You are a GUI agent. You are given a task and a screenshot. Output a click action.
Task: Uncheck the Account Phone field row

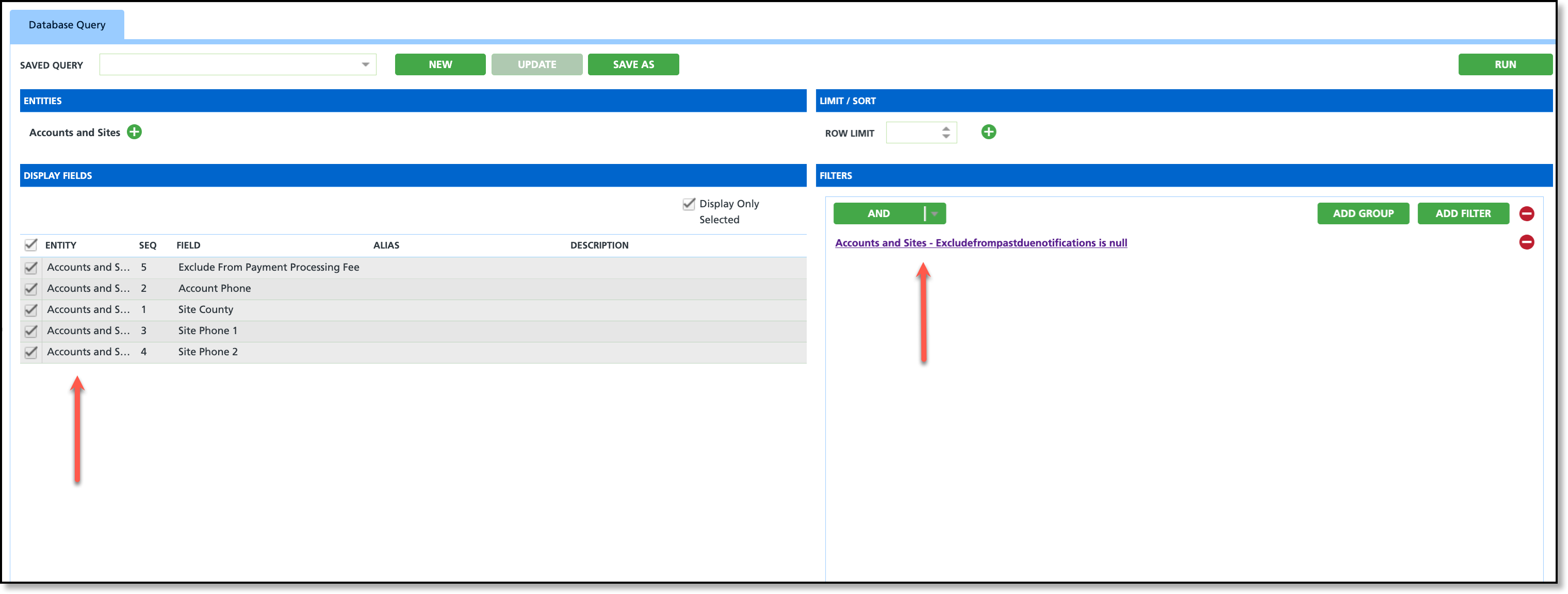coord(31,288)
